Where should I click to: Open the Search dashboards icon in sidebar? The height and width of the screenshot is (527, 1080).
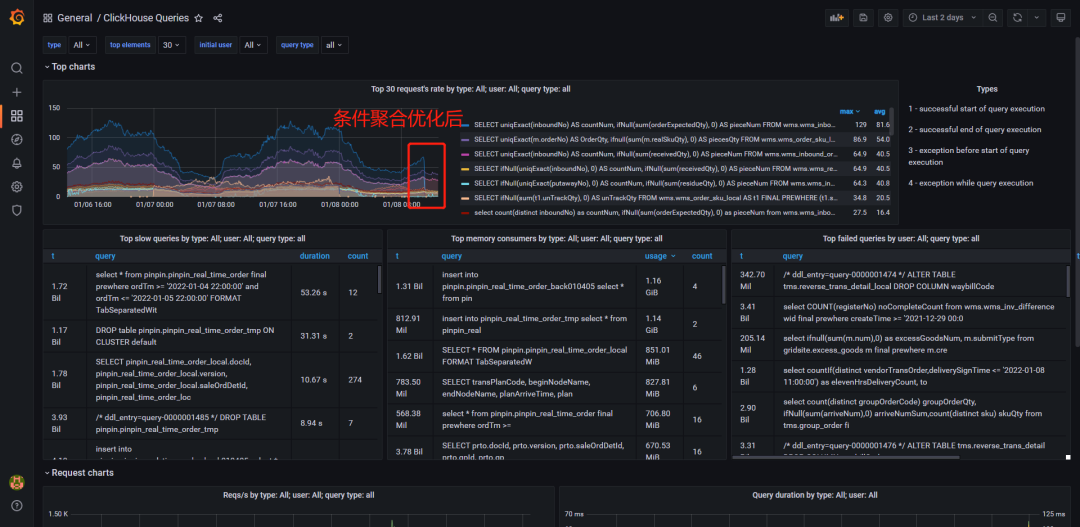click(x=17, y=68)
